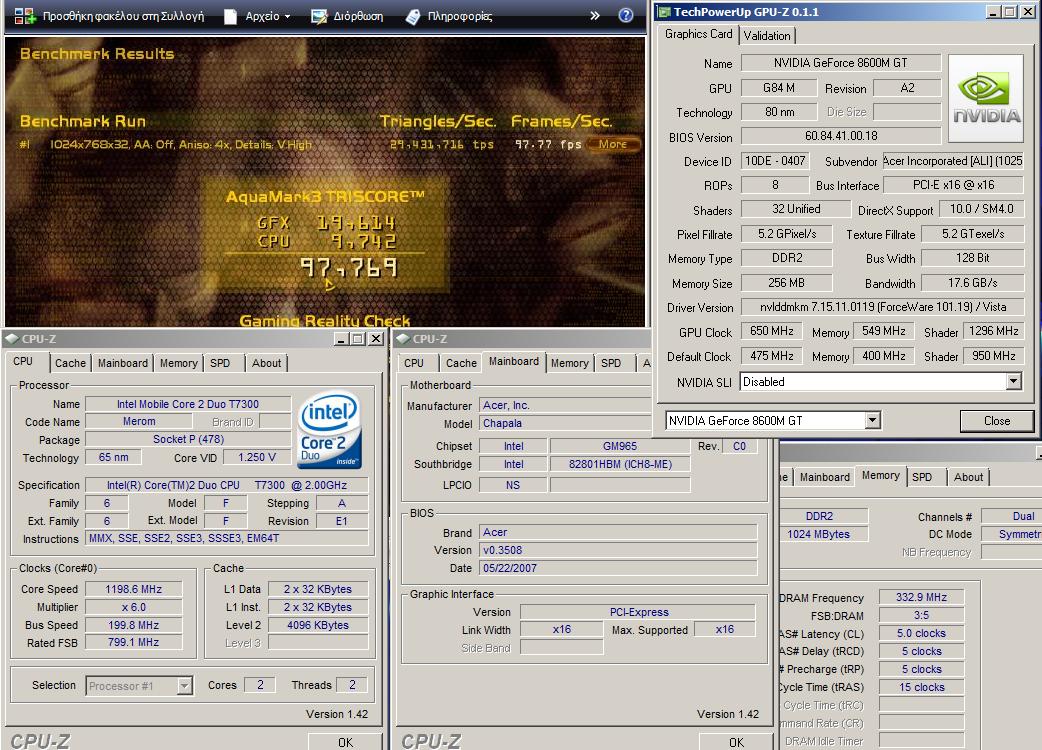Click the Merom code name value

point(139,421)
